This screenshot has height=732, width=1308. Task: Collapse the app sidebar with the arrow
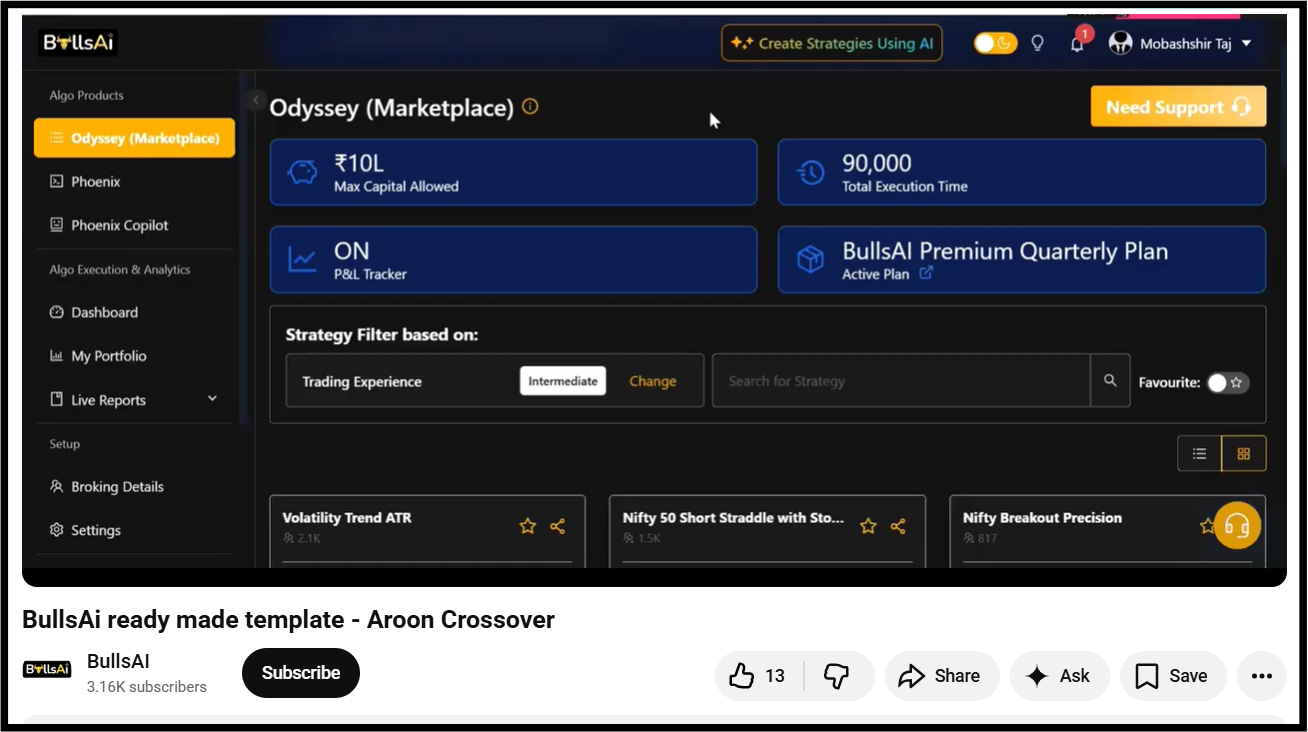(x=256, y=100)
